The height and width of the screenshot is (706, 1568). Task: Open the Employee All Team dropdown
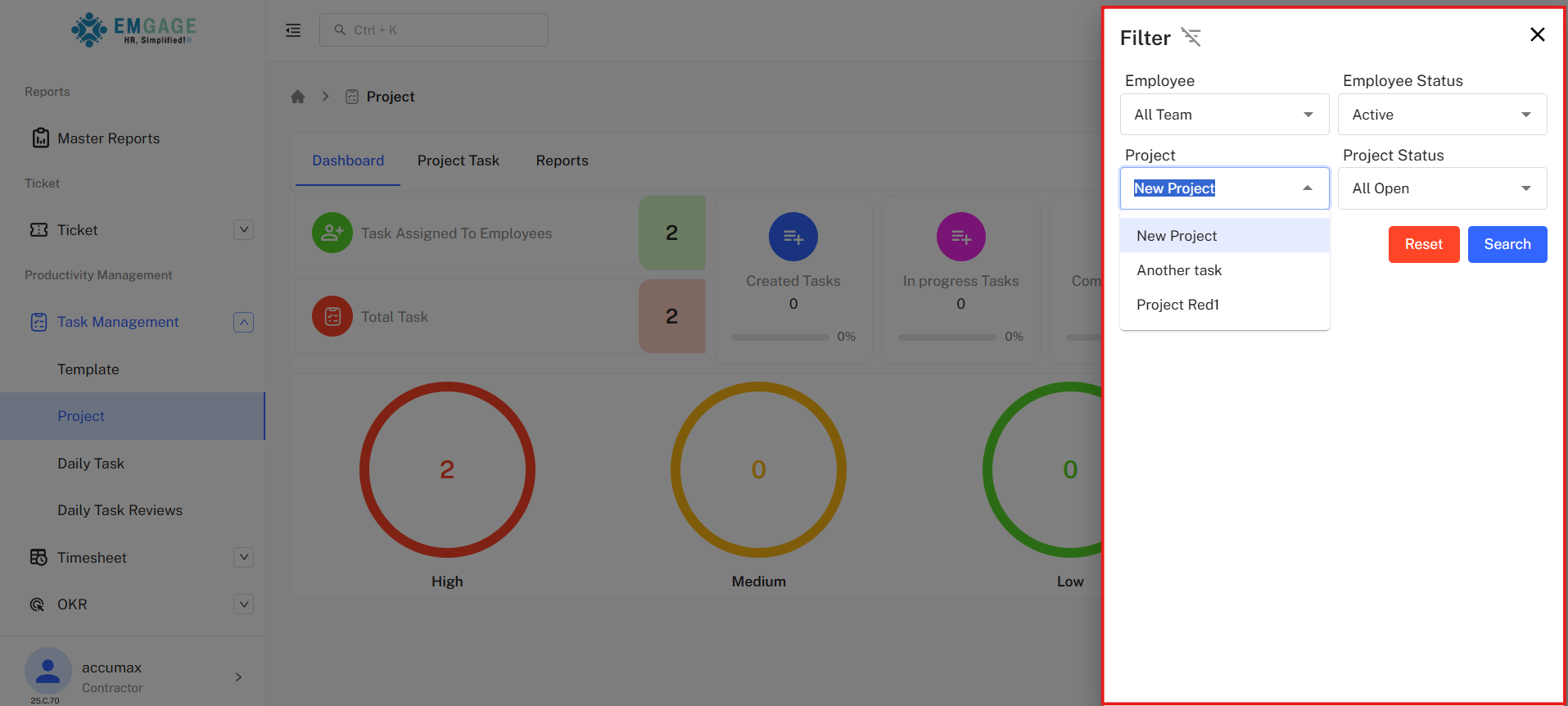(x=1223, y=115)
